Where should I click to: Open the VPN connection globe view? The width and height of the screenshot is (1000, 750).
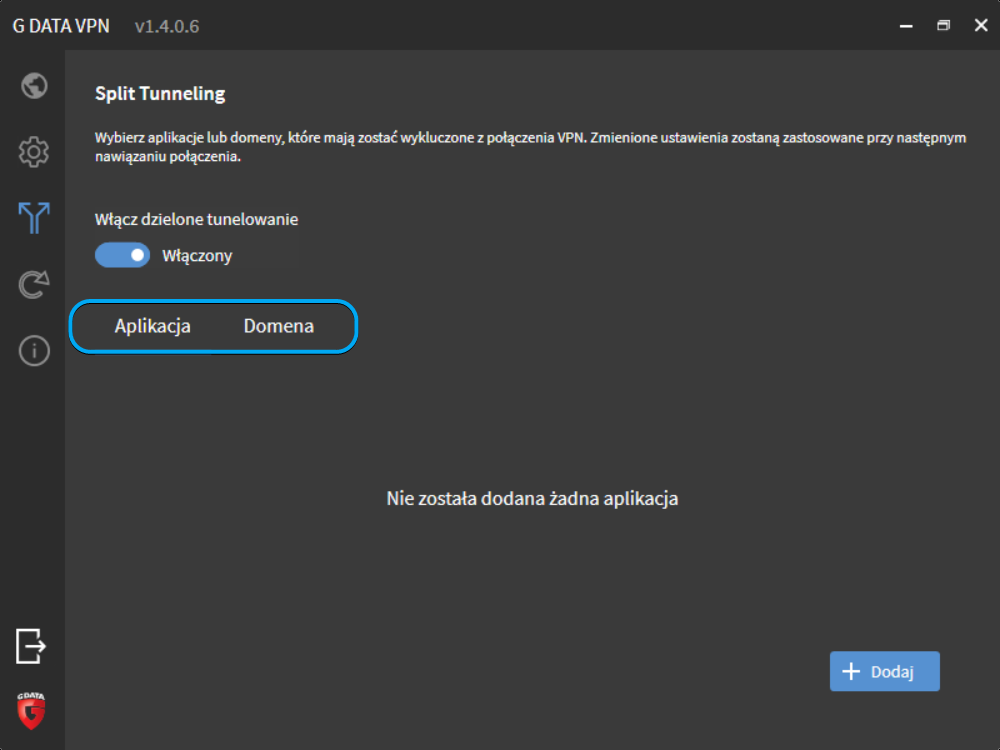pos(34,85)
